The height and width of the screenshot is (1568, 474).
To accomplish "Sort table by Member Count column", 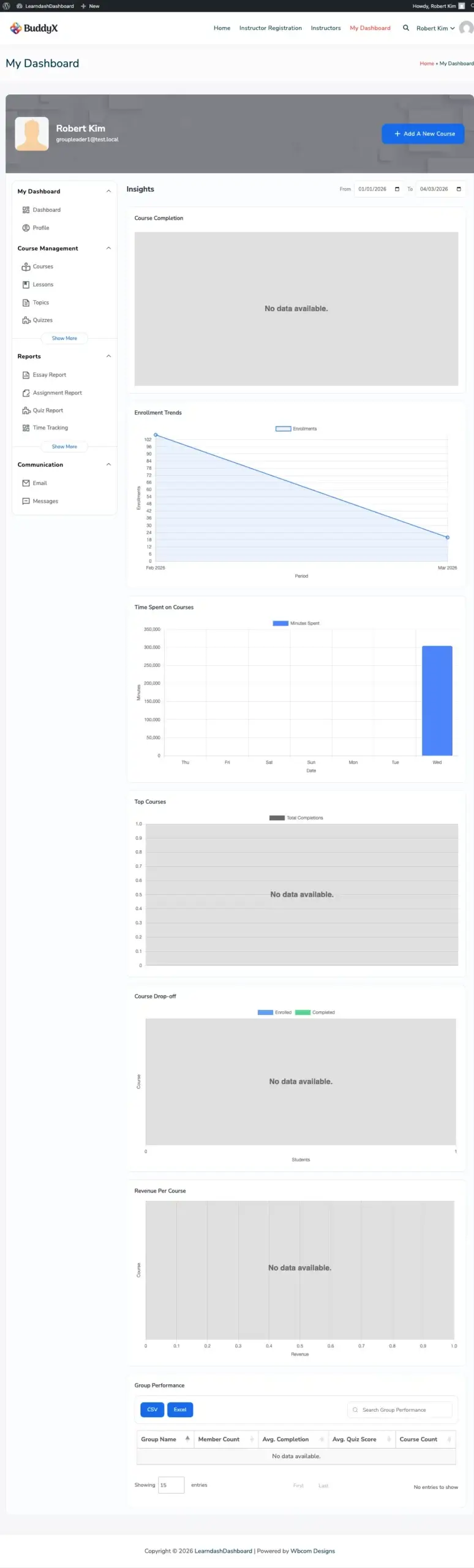I will pyautogui.click(x=225, y=1439).
